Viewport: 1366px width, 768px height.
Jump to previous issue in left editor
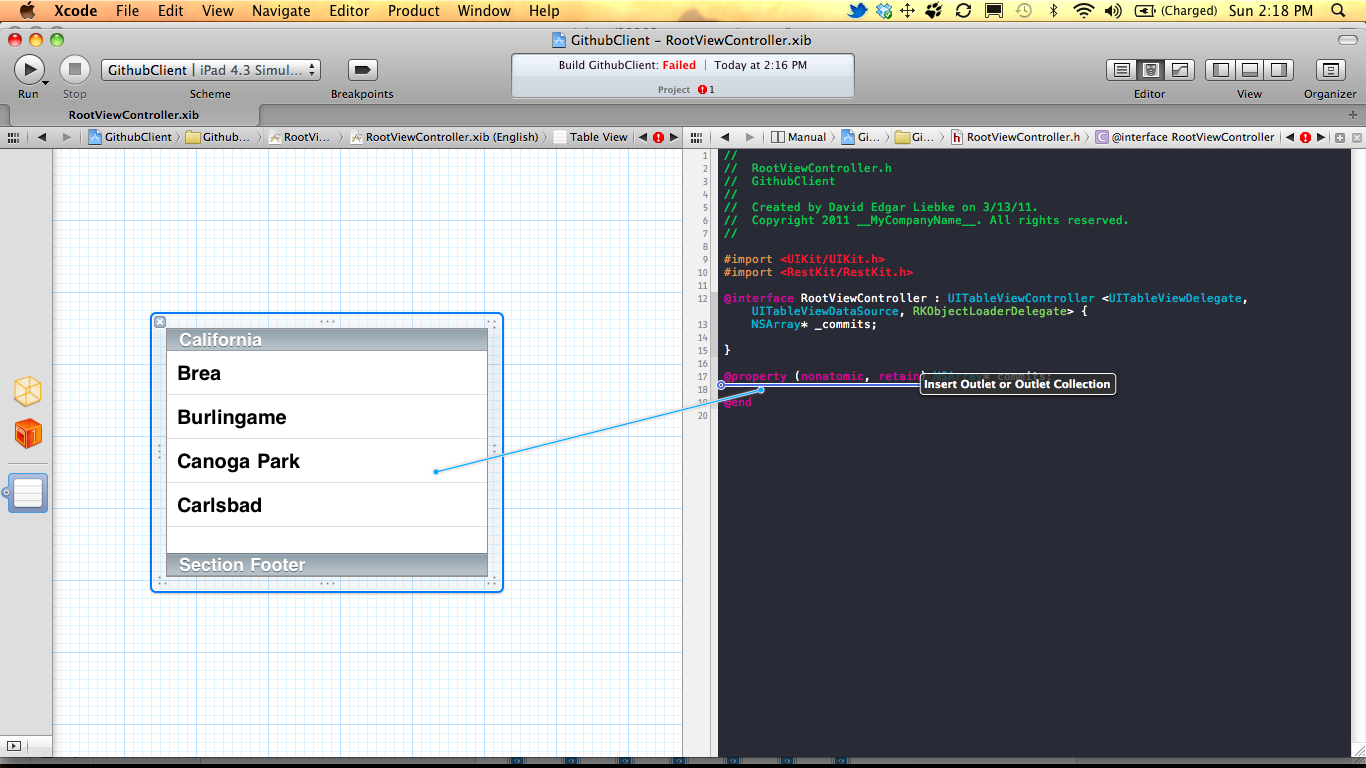click(x=643, y=137)
